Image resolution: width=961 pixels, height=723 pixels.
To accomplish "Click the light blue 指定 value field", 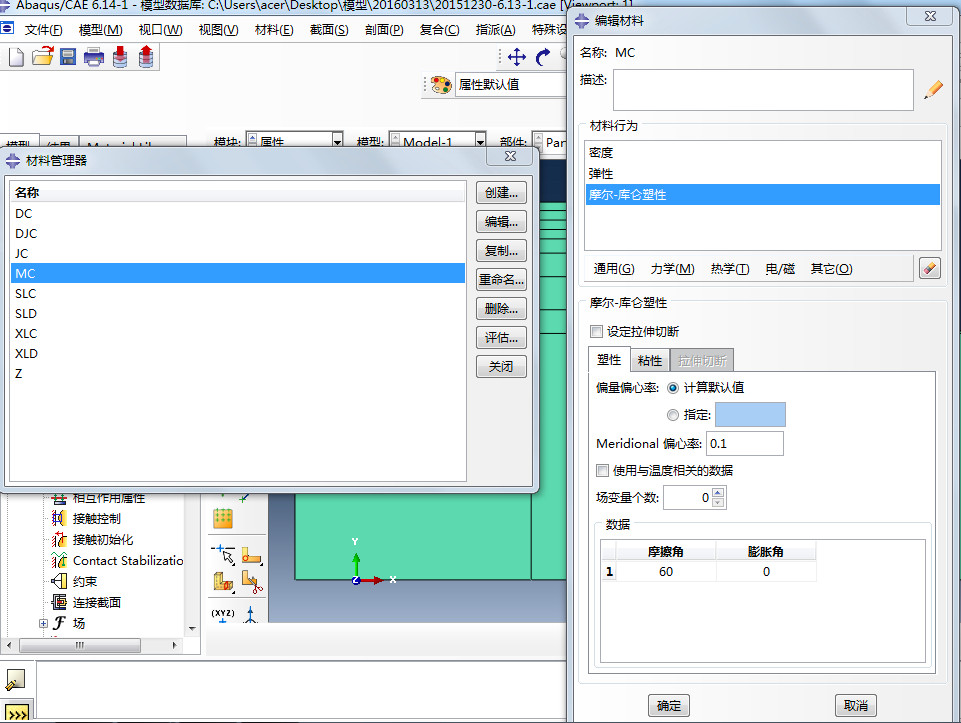I will pyautogui.click(x=750, y=415).
